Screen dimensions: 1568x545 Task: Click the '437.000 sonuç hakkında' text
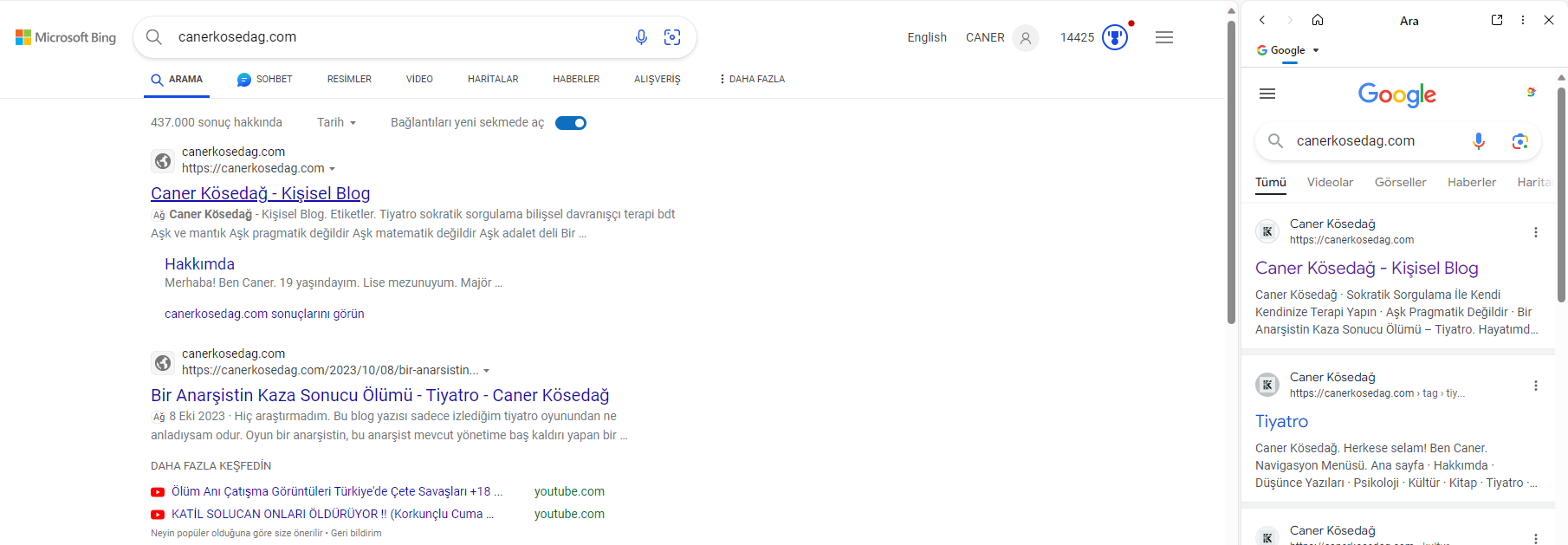(x=217, y=122)
